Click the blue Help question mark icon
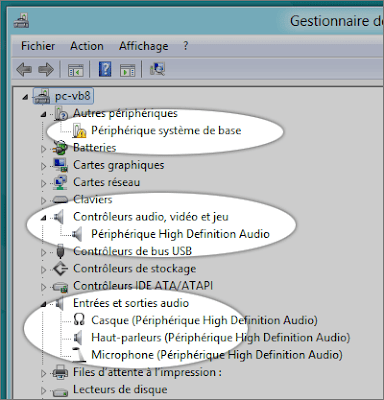 click(x=105, y=69)
